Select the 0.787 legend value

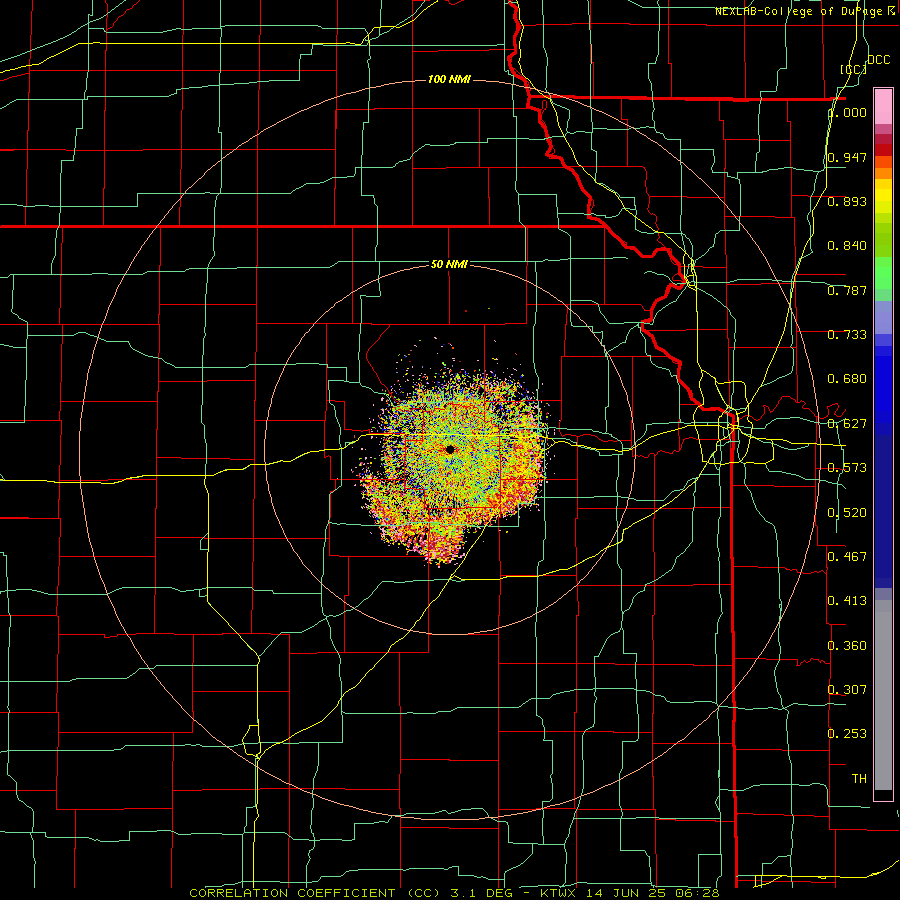pyautogui.click(x=847, y=290)
